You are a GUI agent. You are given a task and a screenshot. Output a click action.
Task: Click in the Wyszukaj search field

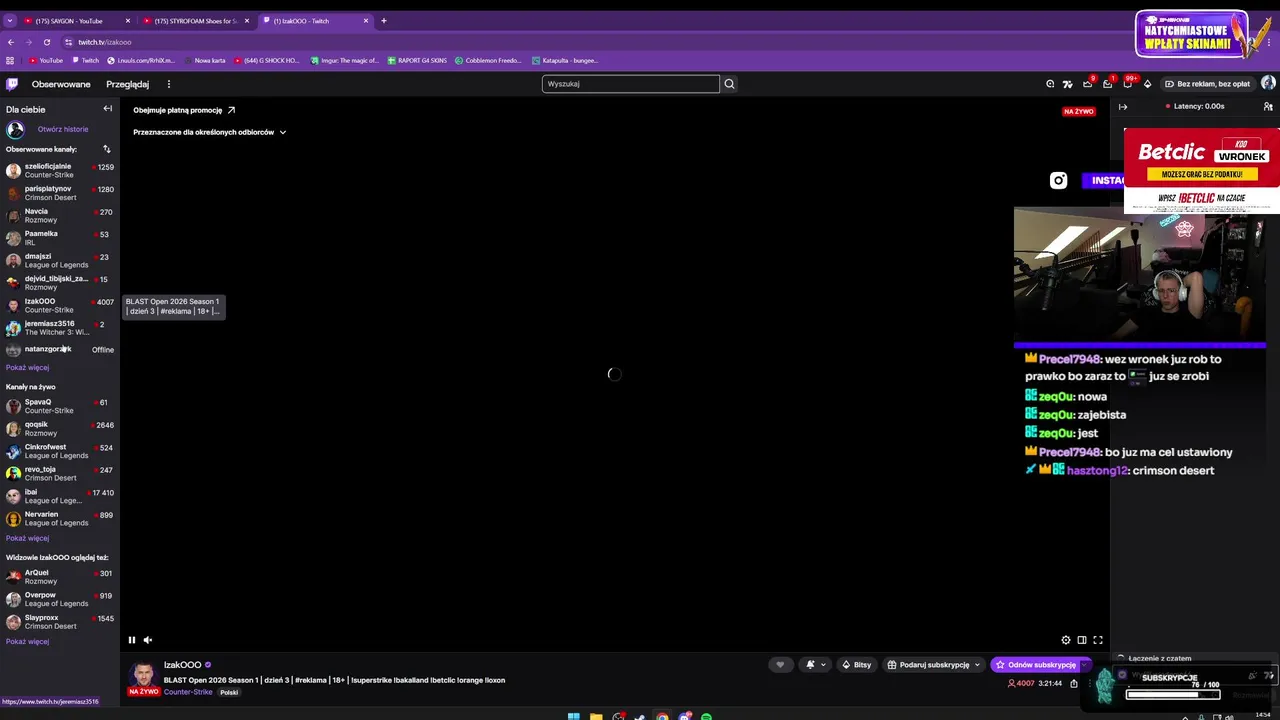[x=631, y=84]
